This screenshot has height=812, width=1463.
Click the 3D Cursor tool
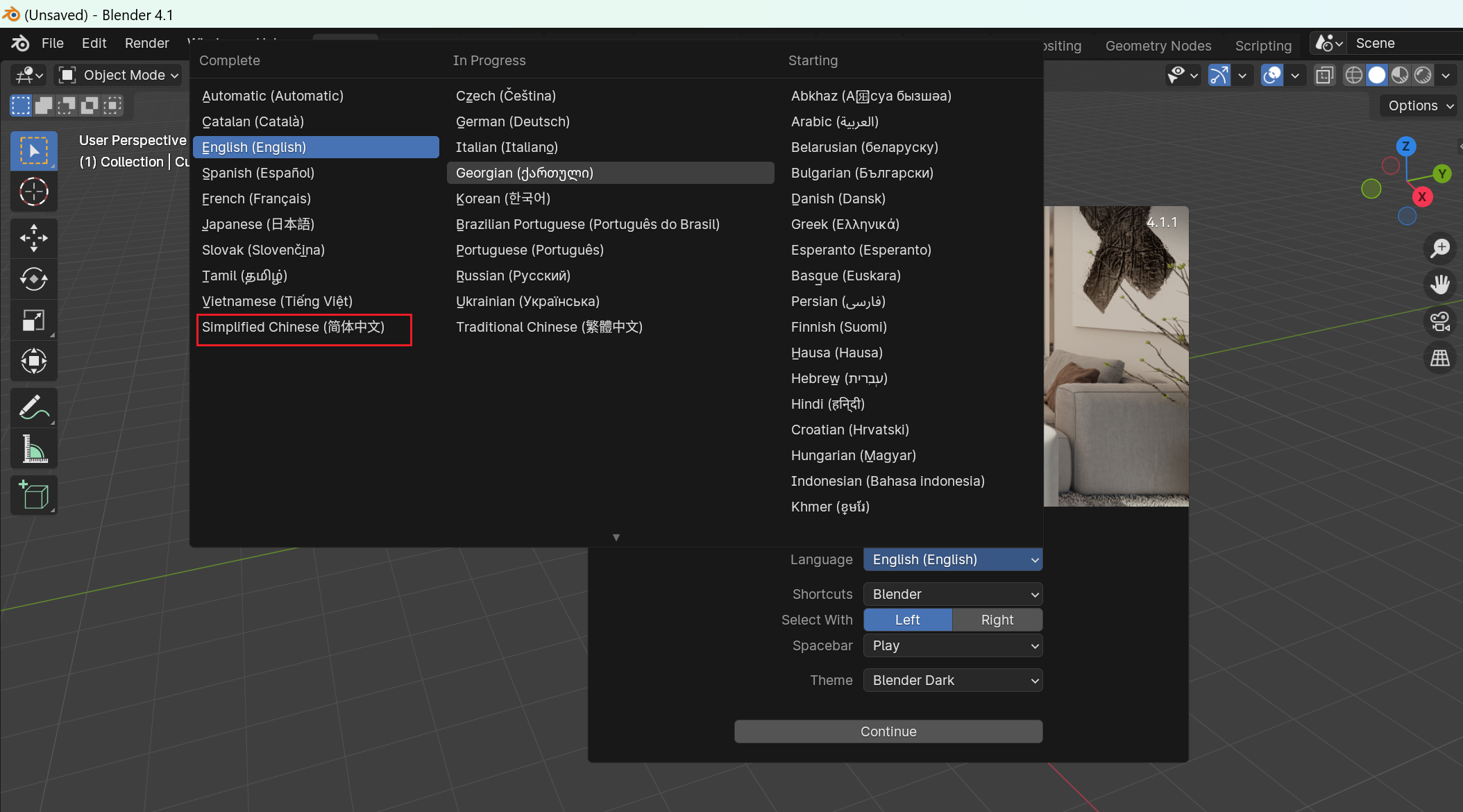pyautogui.click(x=33, y=192)
